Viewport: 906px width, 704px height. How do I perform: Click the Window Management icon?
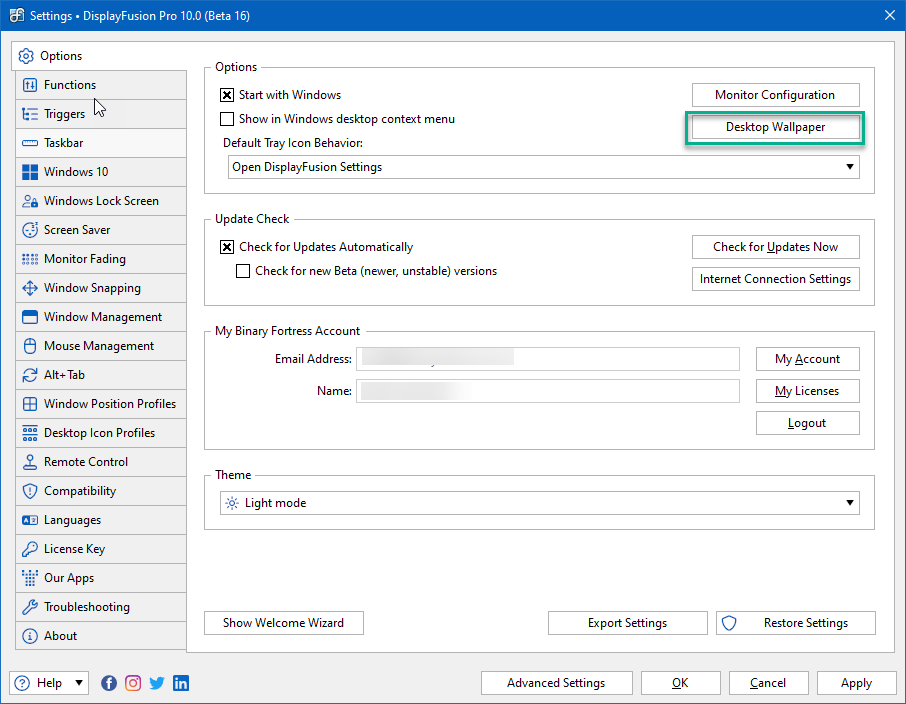click(29, 317)
